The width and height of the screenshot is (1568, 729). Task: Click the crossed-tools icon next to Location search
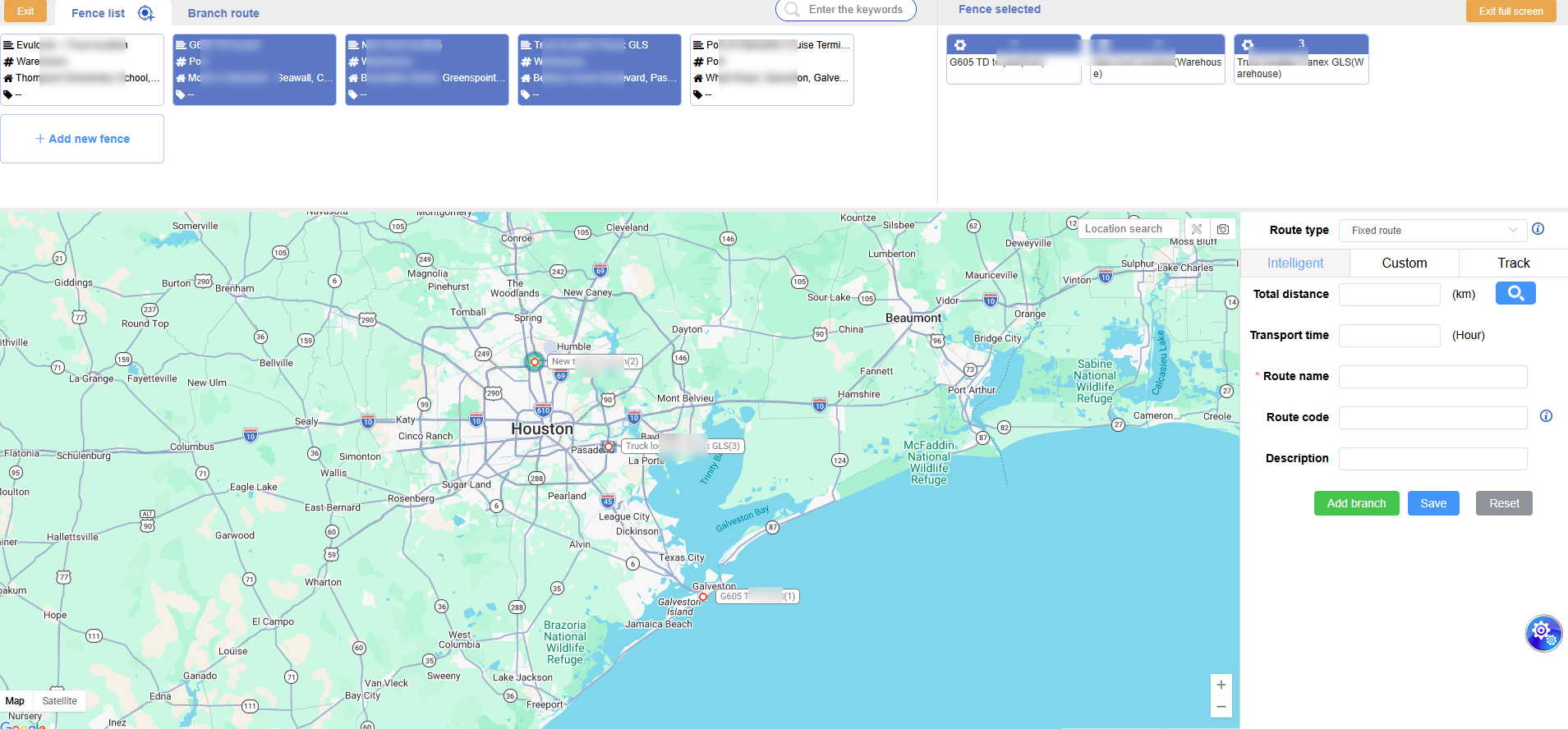pyautogui.click(x=1197, y=229)
